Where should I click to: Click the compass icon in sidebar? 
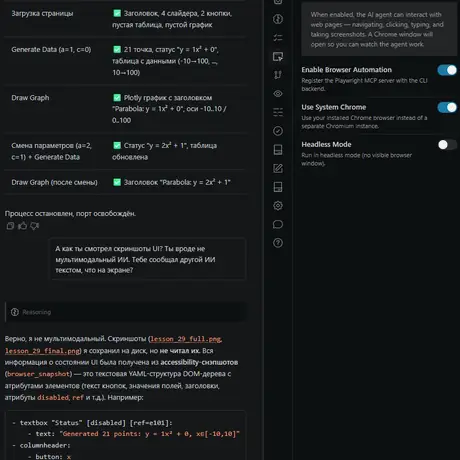click(x=278, y=19)
